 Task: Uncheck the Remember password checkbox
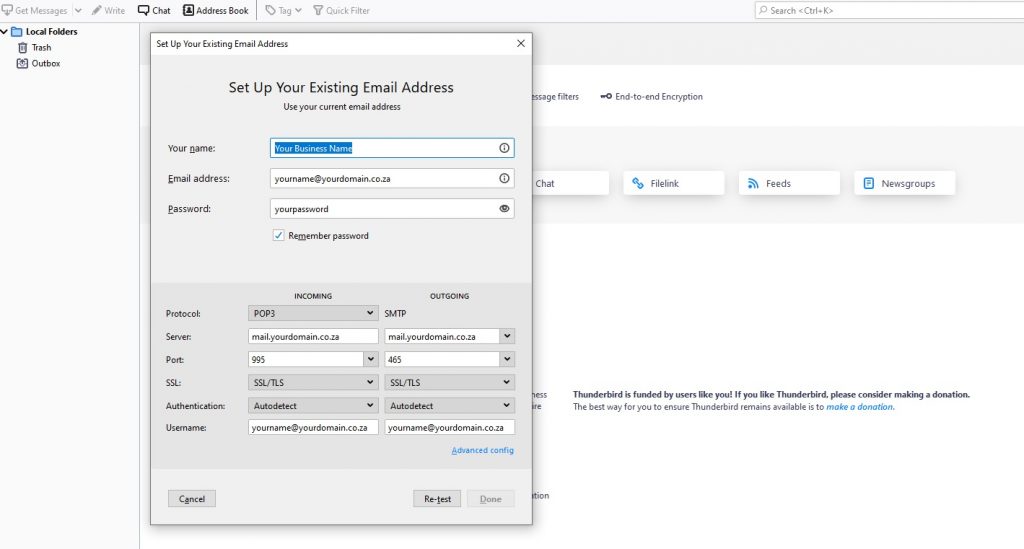pyautogui.click(x=278, y=236)
